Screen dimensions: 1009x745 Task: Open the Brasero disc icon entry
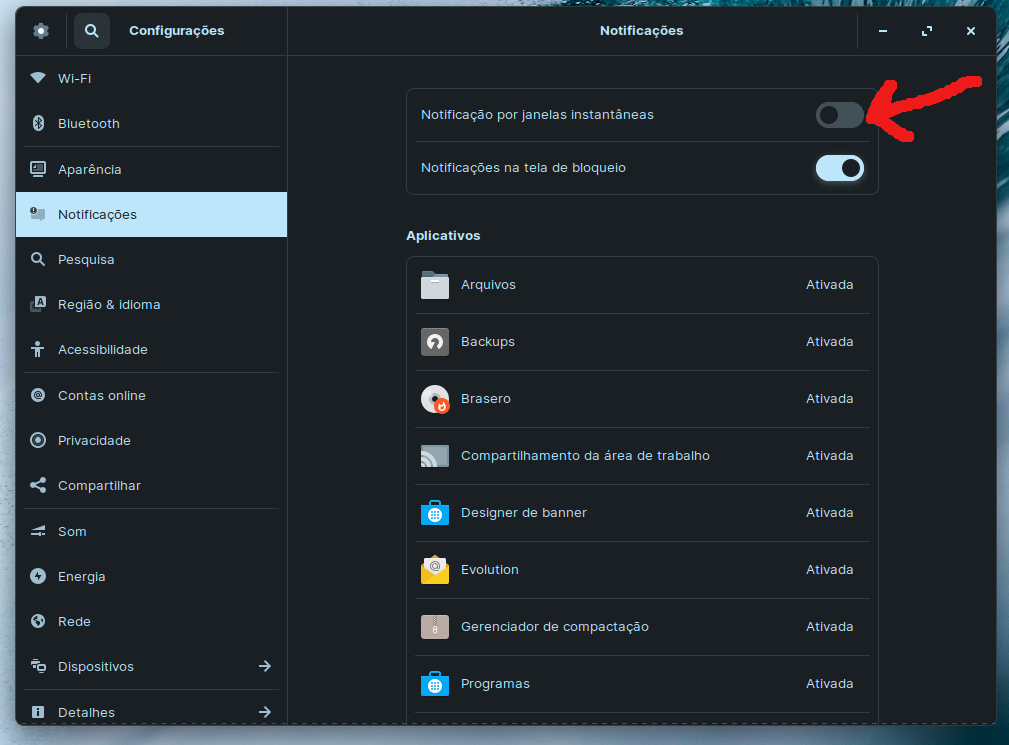click(435, 399)
